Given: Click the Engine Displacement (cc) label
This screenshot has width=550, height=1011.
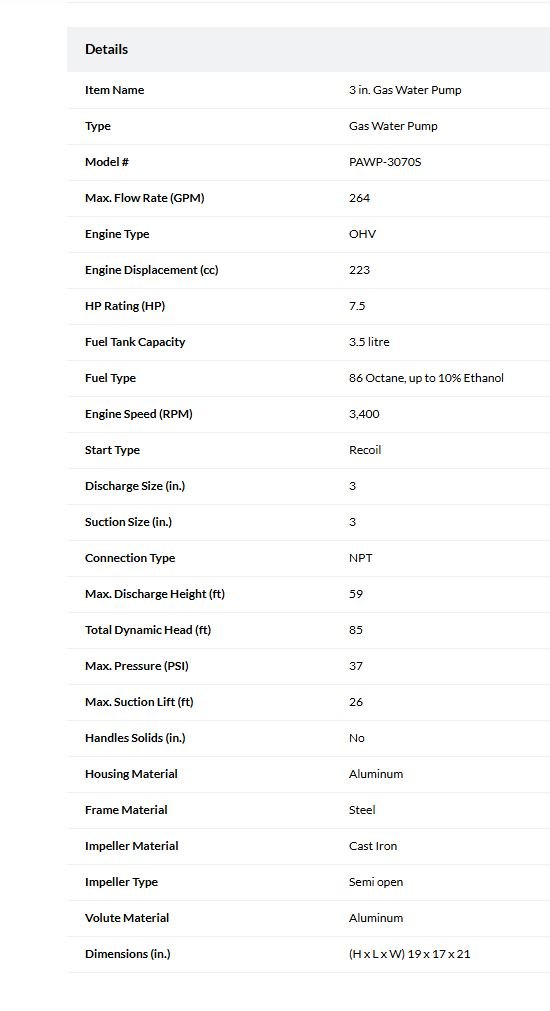Looking at the screenshot, I should [x=152, y=270].
